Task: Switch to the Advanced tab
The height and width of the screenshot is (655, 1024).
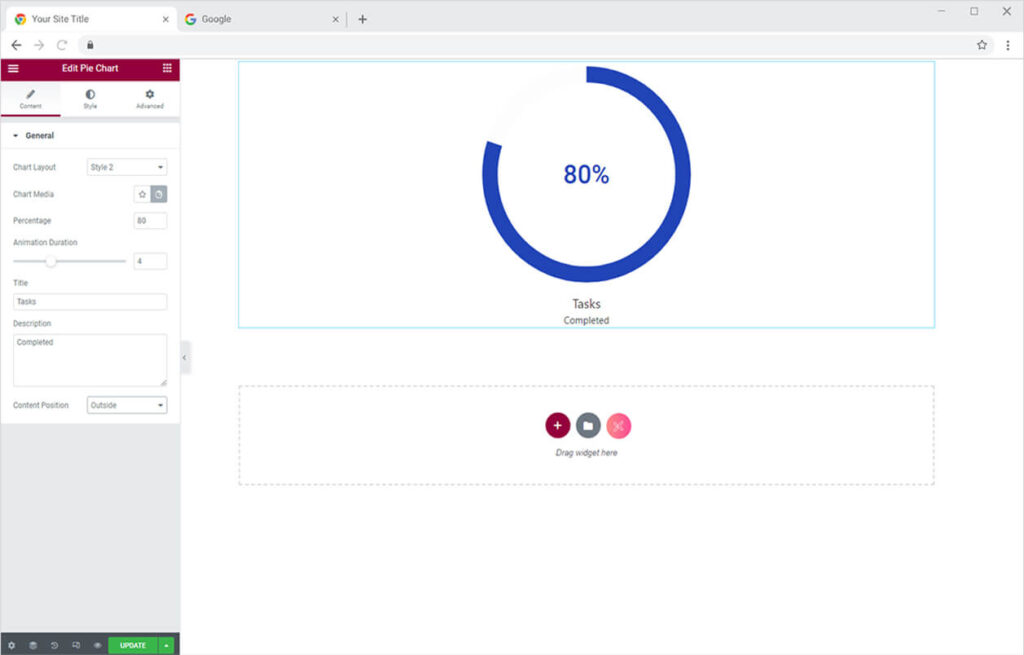Action: pyautogui.click(x=150, y=99)
